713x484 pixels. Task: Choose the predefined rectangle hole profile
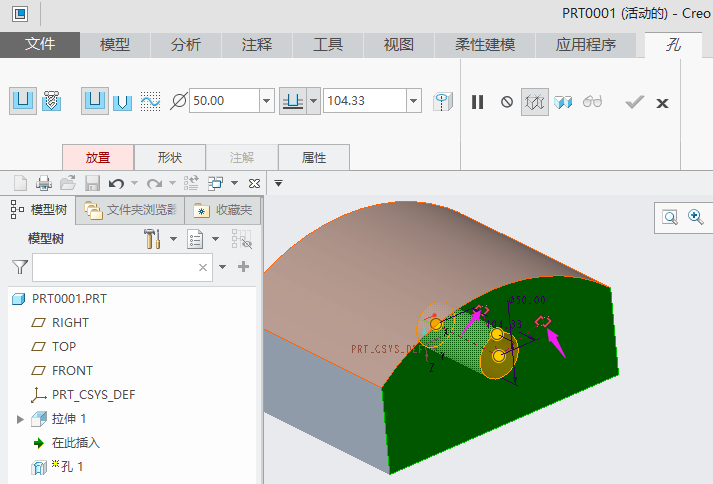[x=95, y=101]
